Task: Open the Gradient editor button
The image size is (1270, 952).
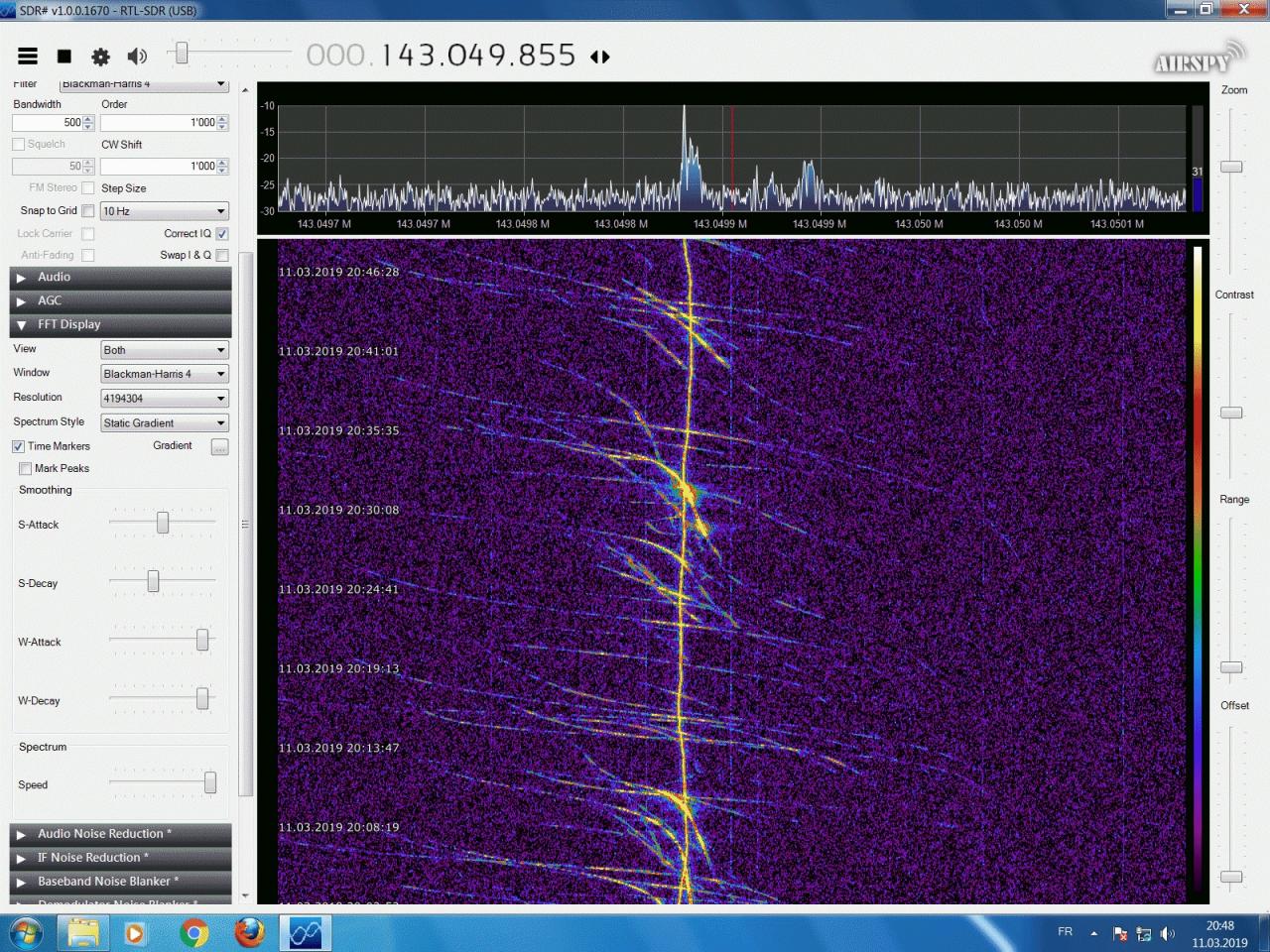Action: point(220,447)
